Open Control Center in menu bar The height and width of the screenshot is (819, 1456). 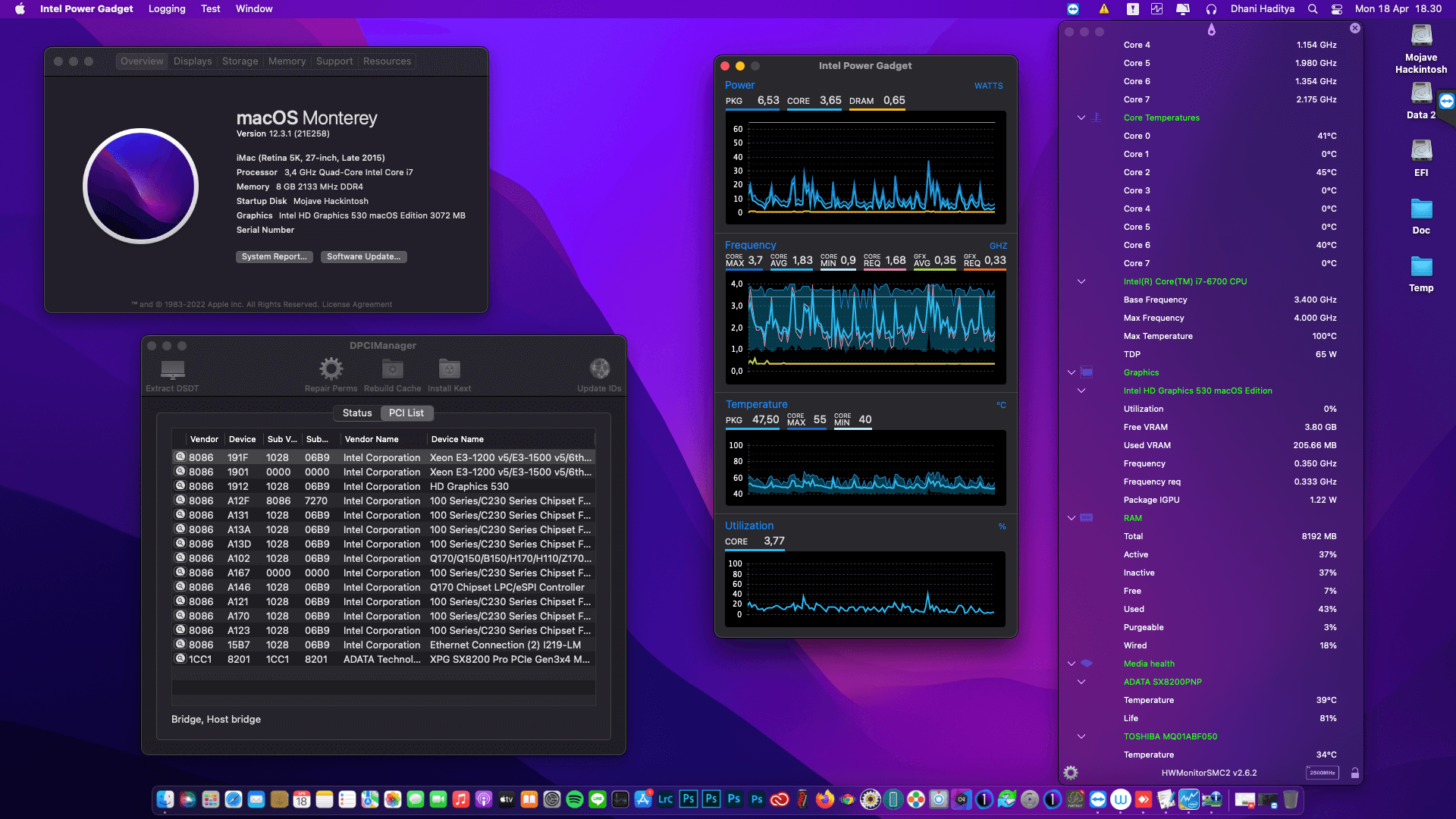pyautogui.click(x=1336, y=9)
